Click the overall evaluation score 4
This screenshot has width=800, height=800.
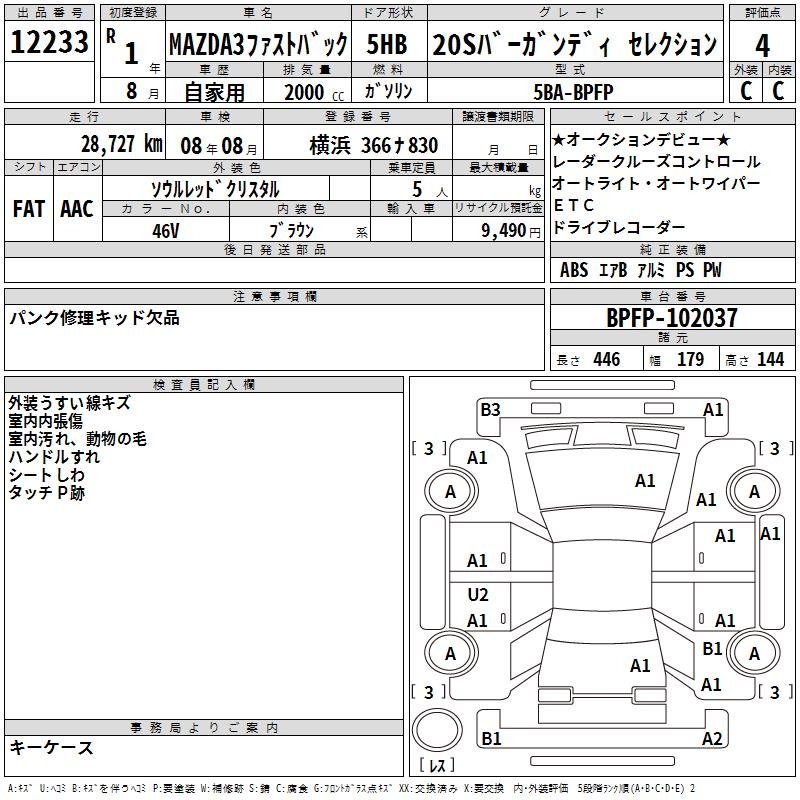click(x=762, y=45)
